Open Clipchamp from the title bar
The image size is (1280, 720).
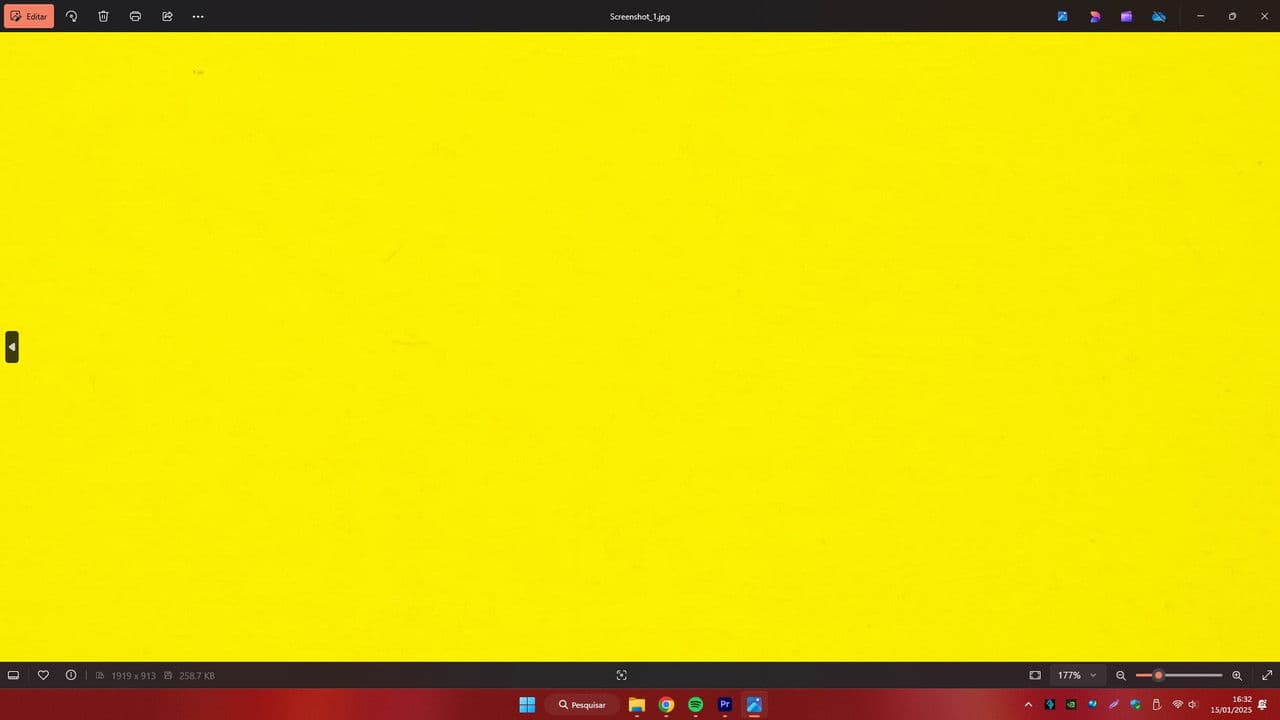pyautogui.click(x=1126, y=17)
